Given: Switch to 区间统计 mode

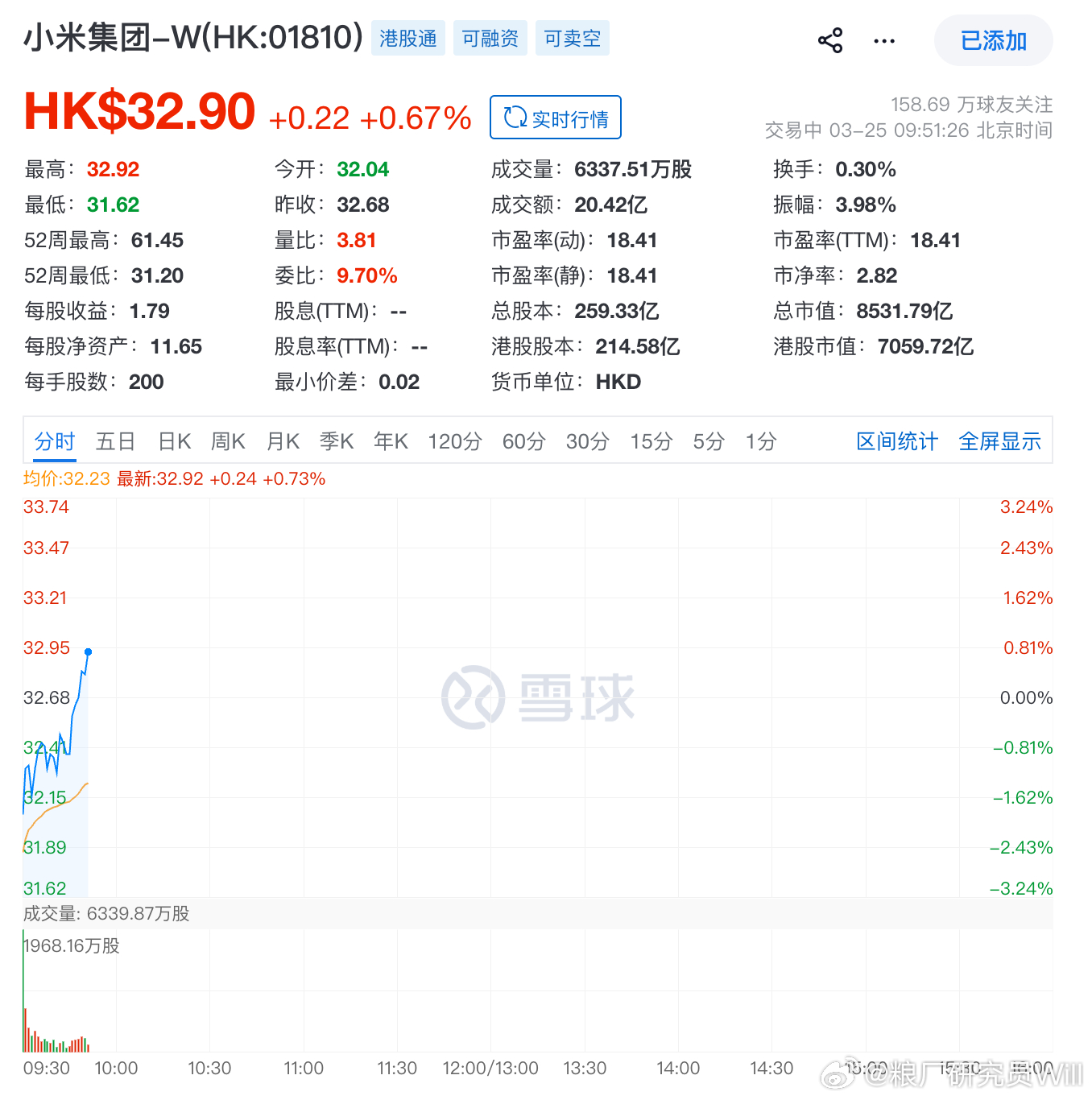Looking at the screenshot, I should click(x=896, y=440).
